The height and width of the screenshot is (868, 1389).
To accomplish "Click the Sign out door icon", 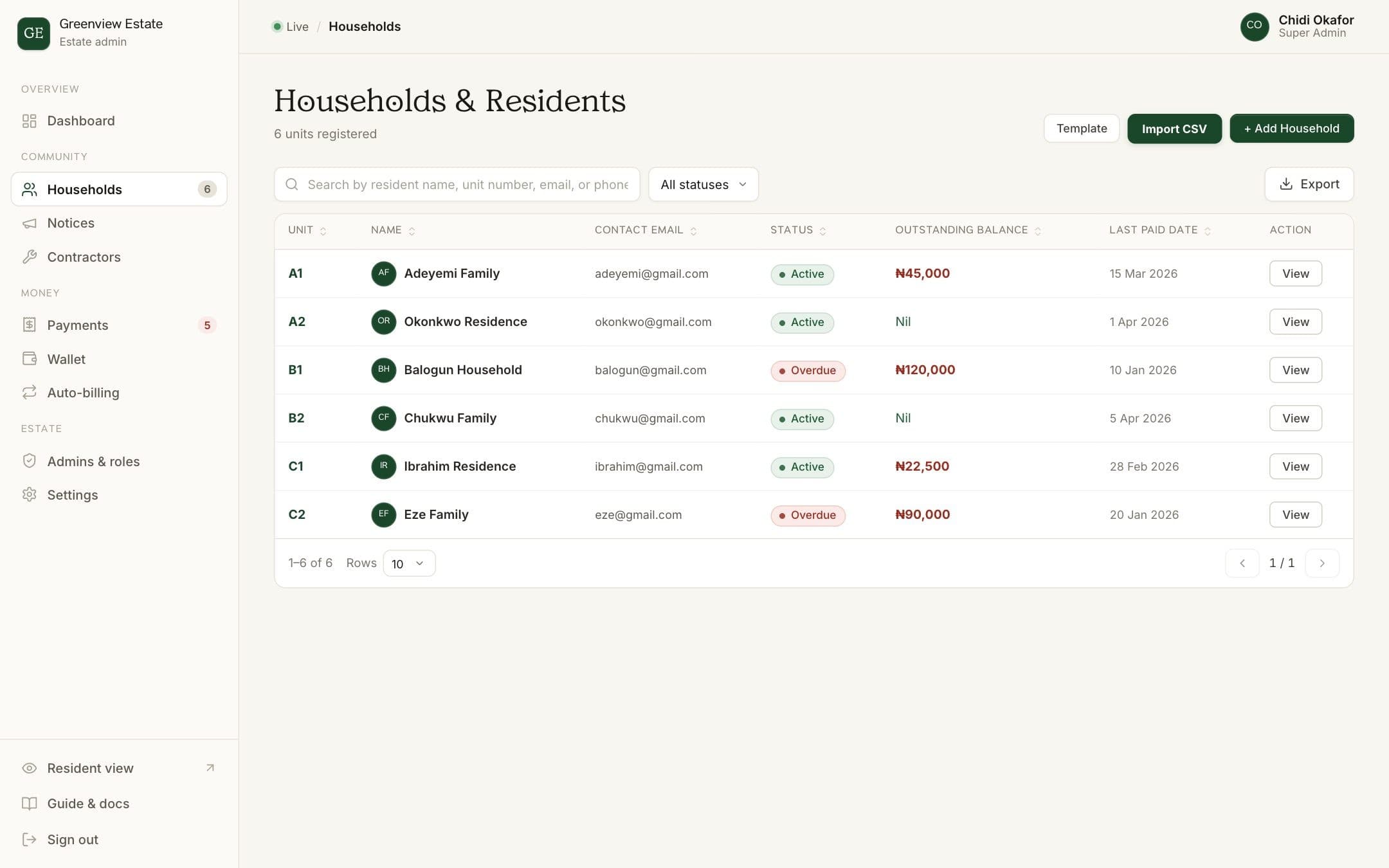I will coord(29,839).
